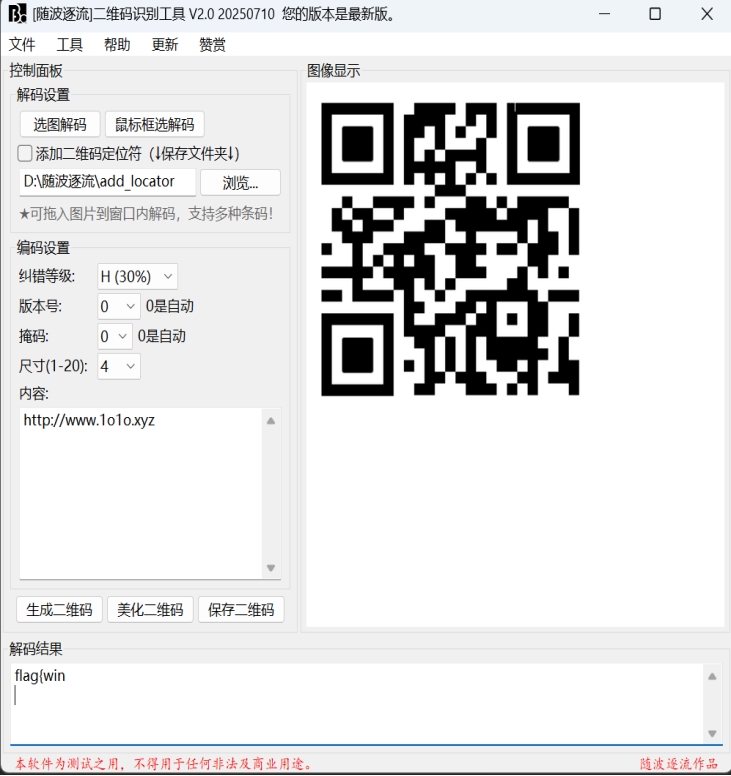Open the 掩码 dropdown
This screenshot has height=776, width=731.
point(115,337)
